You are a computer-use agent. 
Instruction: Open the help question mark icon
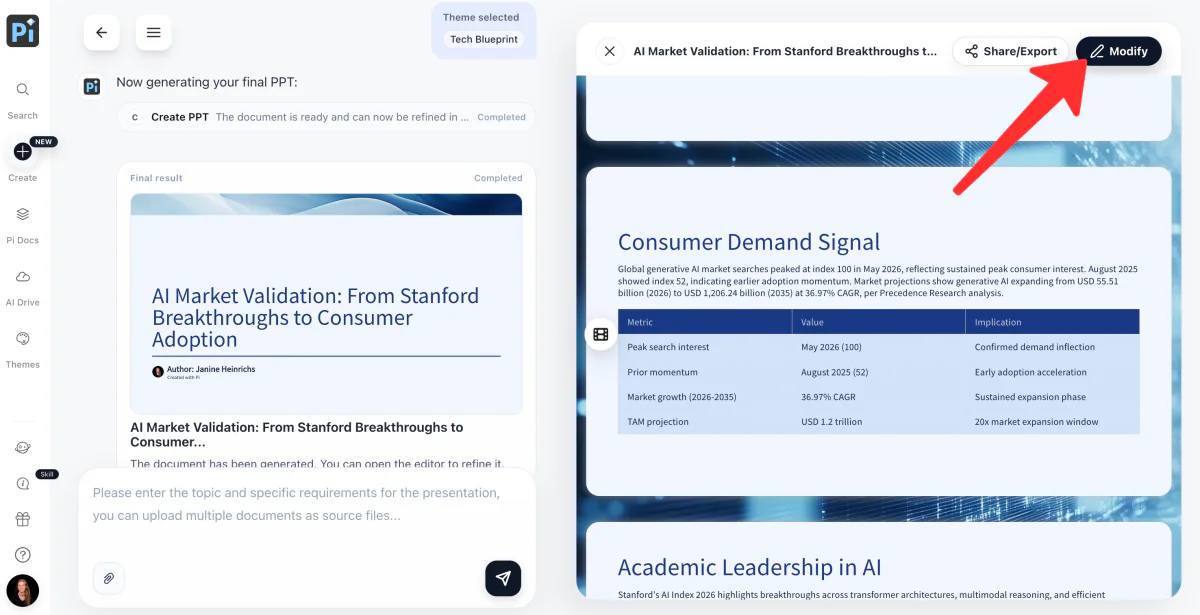point(22,555)
